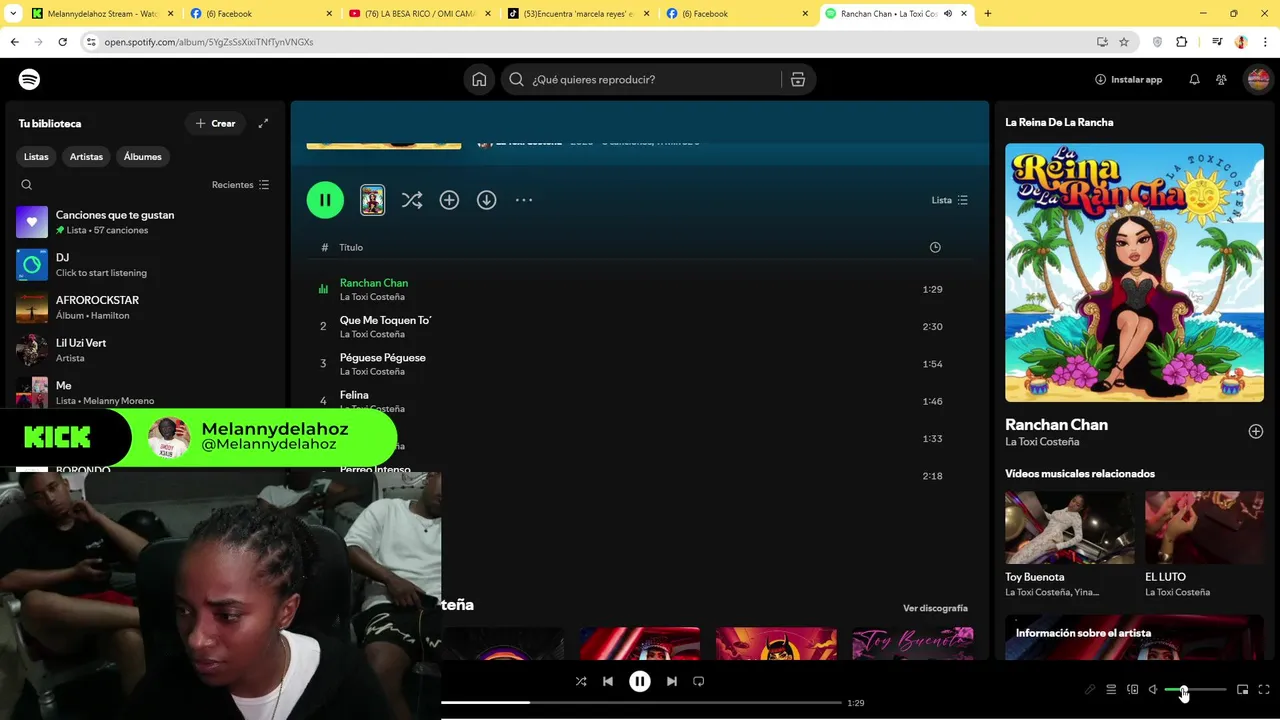This screenshot has width=1280, height=720.
Task: Open the La Reina De La Rancha cover
Action: click(x=1134, y=272)
